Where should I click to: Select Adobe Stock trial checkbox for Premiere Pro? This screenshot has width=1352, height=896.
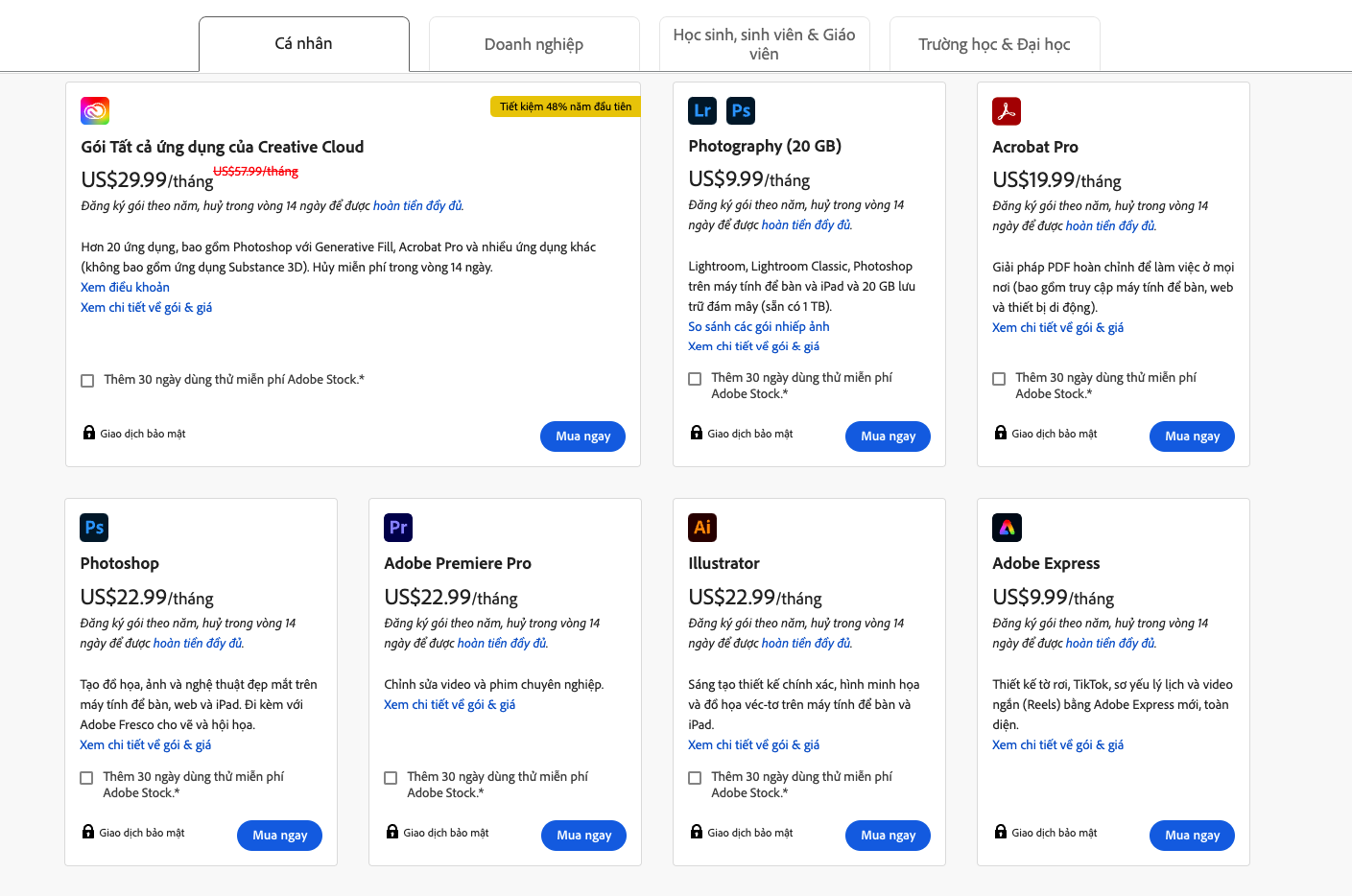[391, 778]
